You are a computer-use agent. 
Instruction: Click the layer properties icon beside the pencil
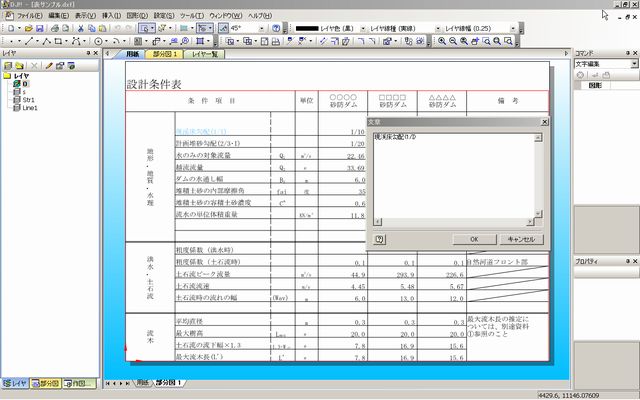pos(60,66)
